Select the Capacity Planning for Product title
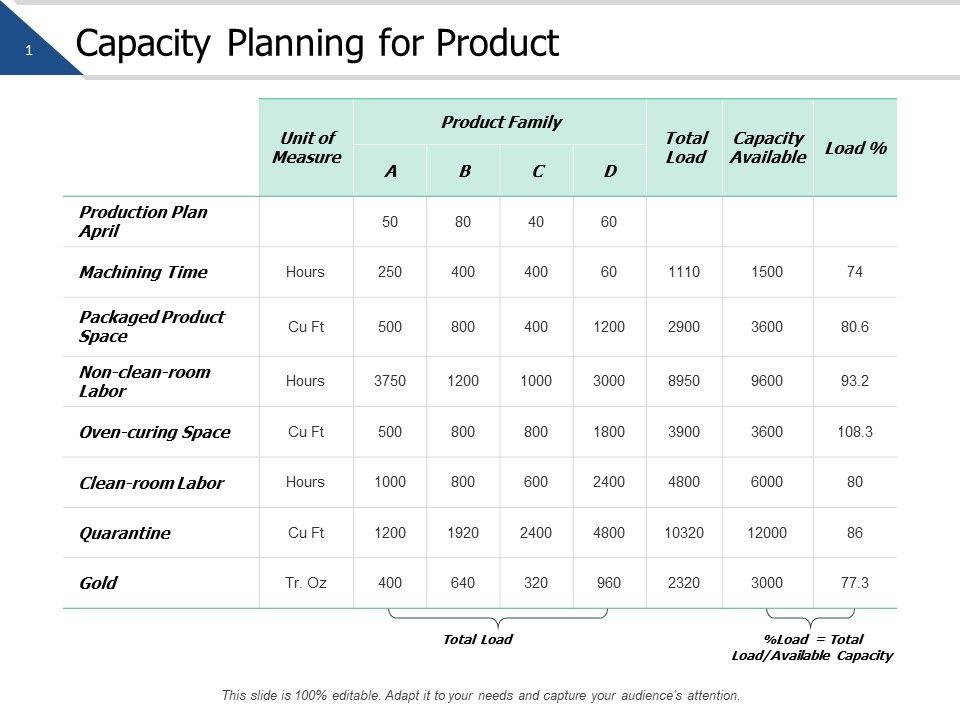Viewport: 960px width, 720px height. 317,44
